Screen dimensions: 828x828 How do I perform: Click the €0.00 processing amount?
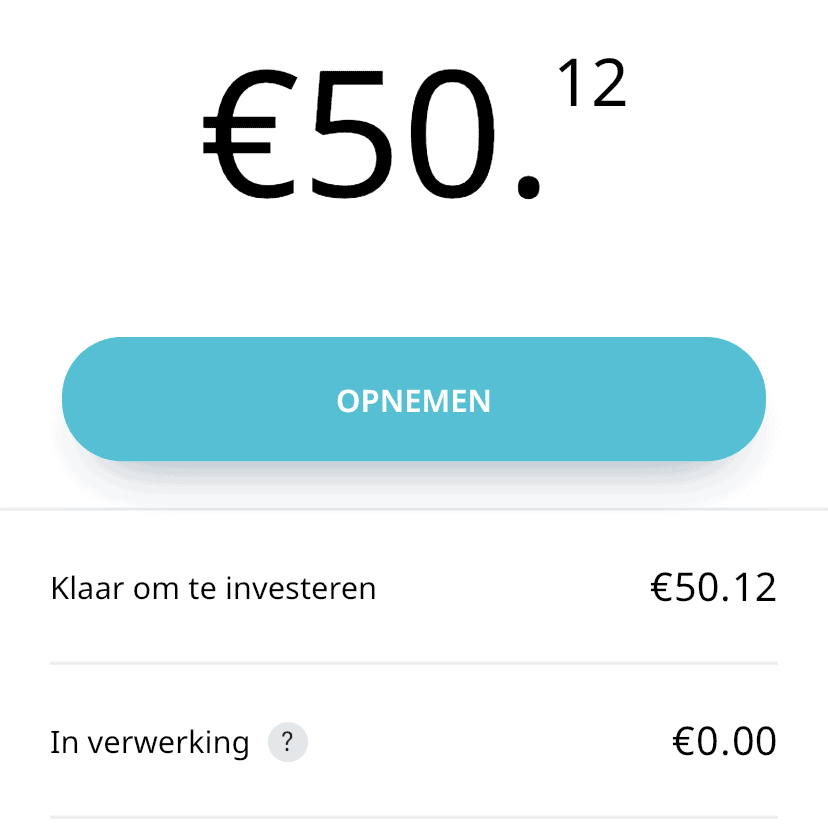click(x=724, y=743)
